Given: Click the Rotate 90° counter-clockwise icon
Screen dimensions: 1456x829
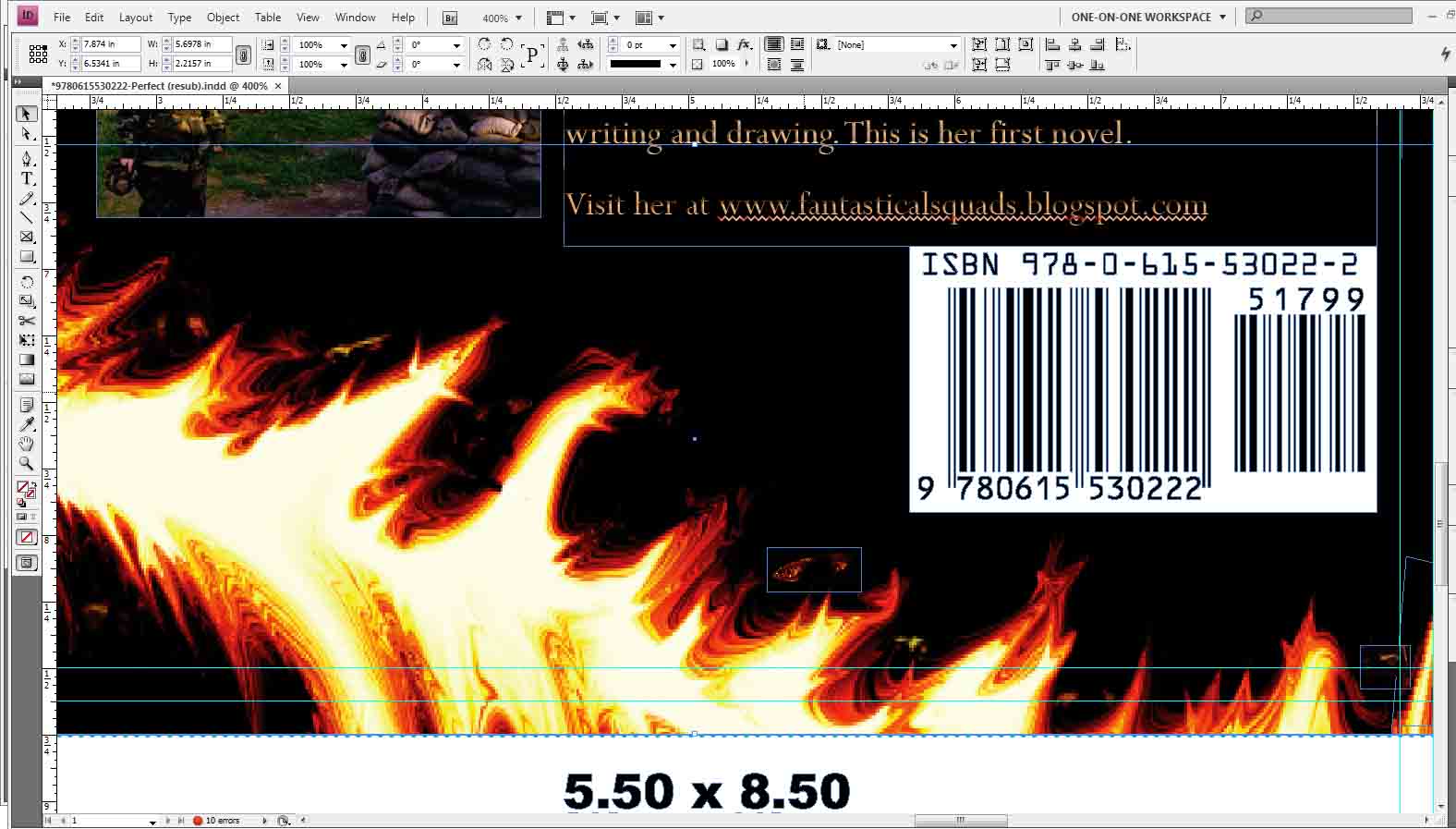Looking at the screenshot, I should click(506, 44).
